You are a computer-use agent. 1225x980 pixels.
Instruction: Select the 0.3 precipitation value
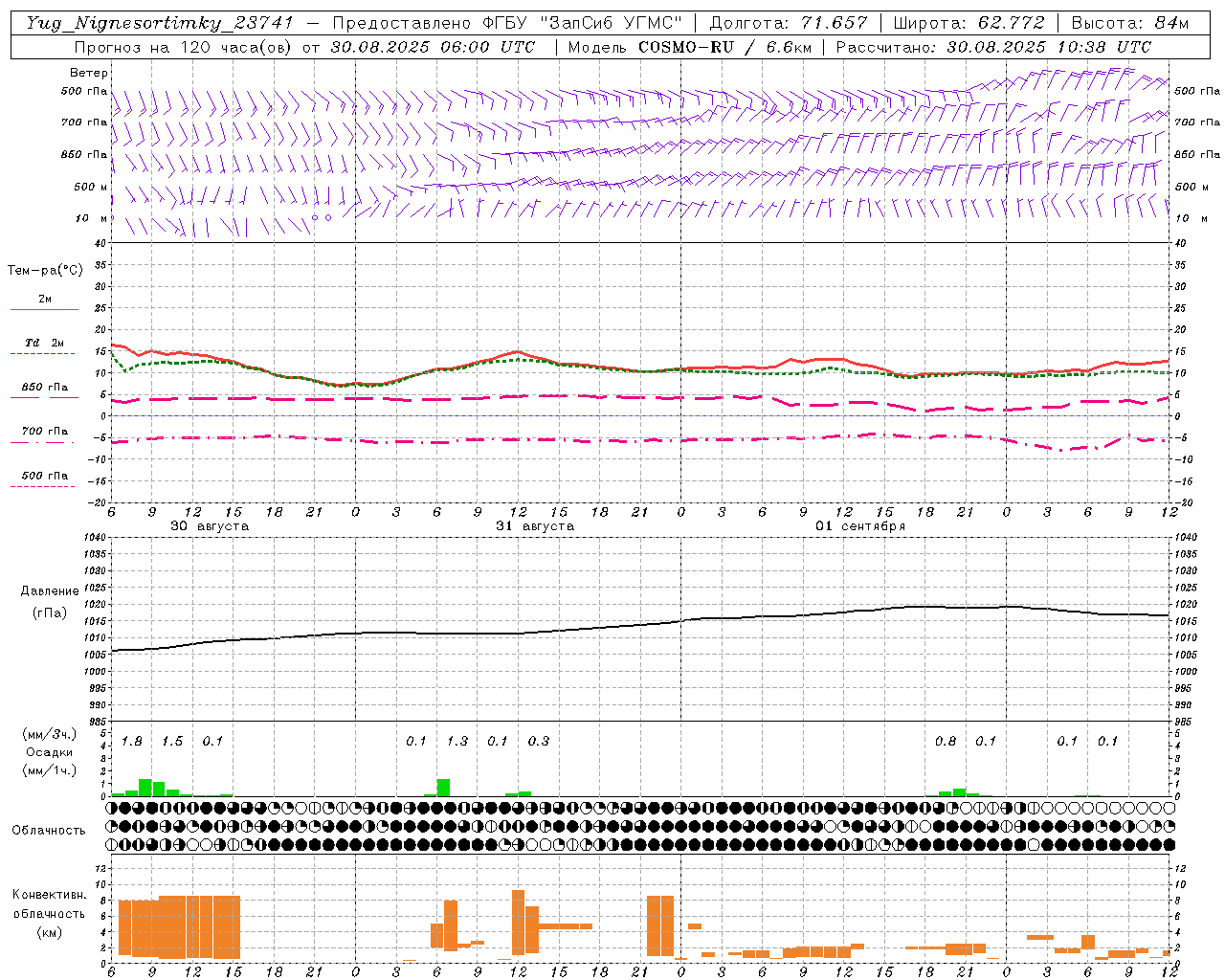[x=539, y=742]
